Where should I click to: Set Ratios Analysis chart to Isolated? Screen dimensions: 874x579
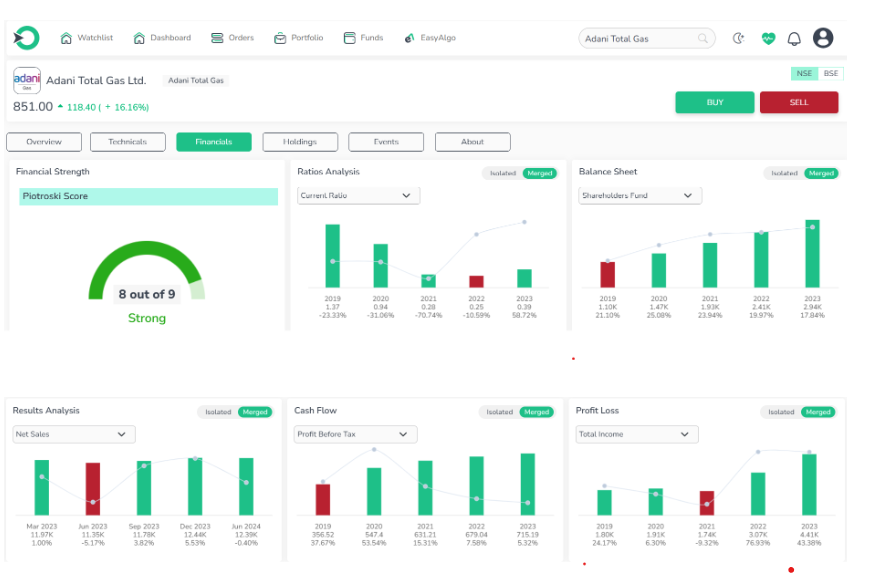502,173
